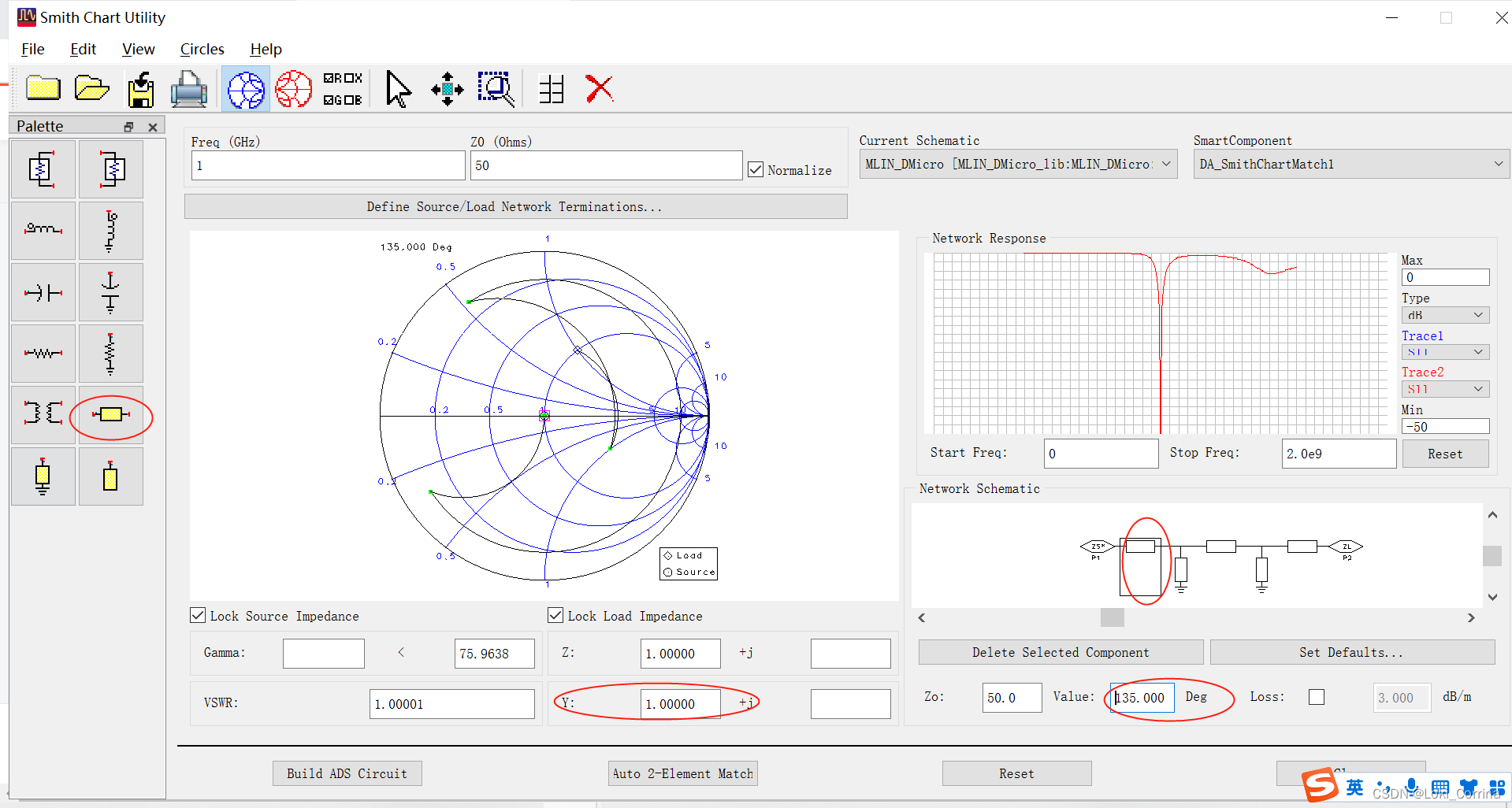Select the zoom area magnifier tool

click(x=496, y=89)
